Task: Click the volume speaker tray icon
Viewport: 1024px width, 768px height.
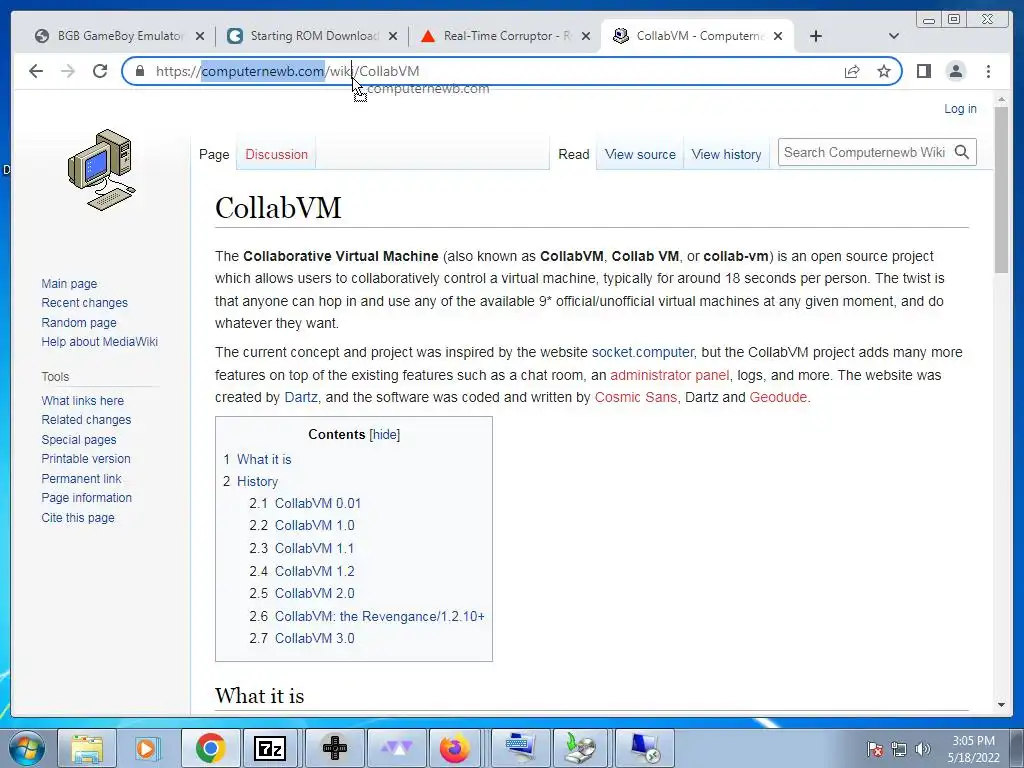Action: tap(922, 749)
